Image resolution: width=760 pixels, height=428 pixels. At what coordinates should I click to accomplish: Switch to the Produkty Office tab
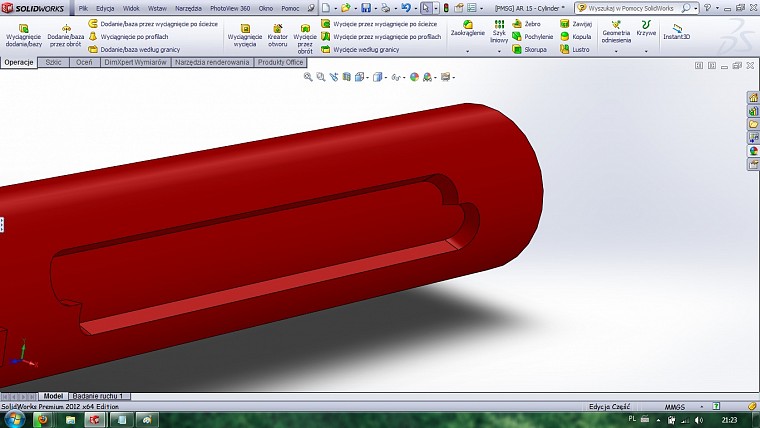click(x=281, y=62)
